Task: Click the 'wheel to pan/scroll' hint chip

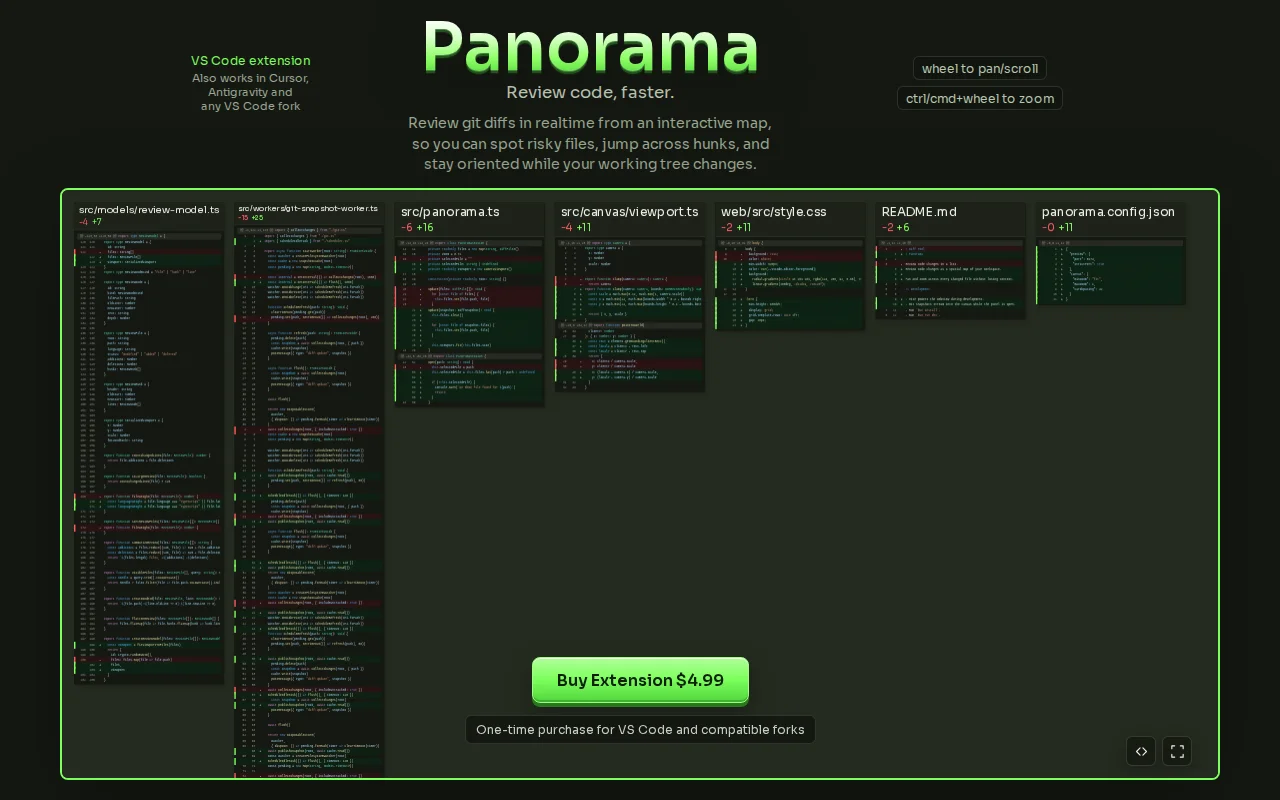Action: tap(980, 69)
